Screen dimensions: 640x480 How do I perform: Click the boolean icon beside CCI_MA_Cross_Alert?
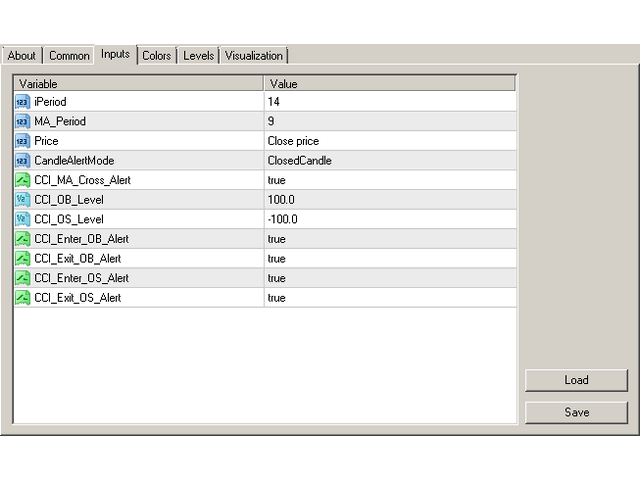[x=22, y=180]
